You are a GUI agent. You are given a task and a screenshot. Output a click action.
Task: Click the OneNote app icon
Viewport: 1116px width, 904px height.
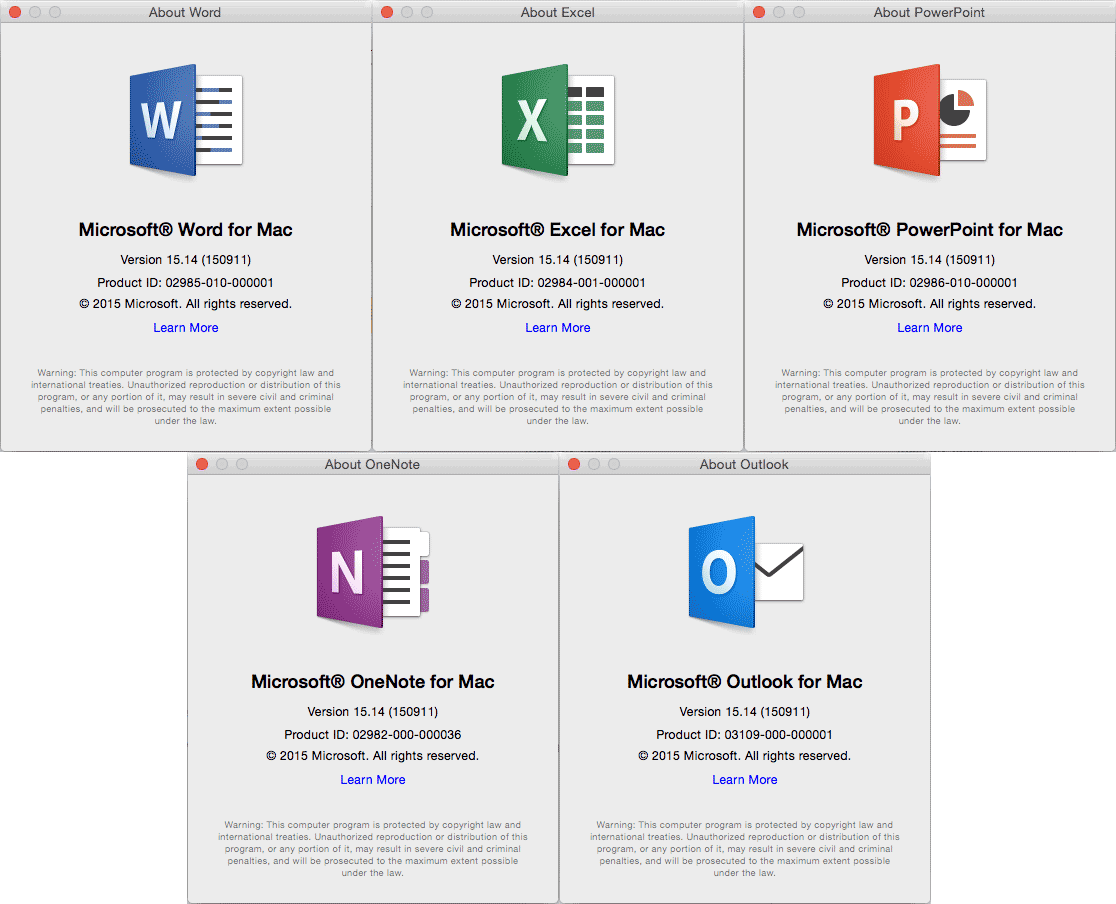[373, 572]
